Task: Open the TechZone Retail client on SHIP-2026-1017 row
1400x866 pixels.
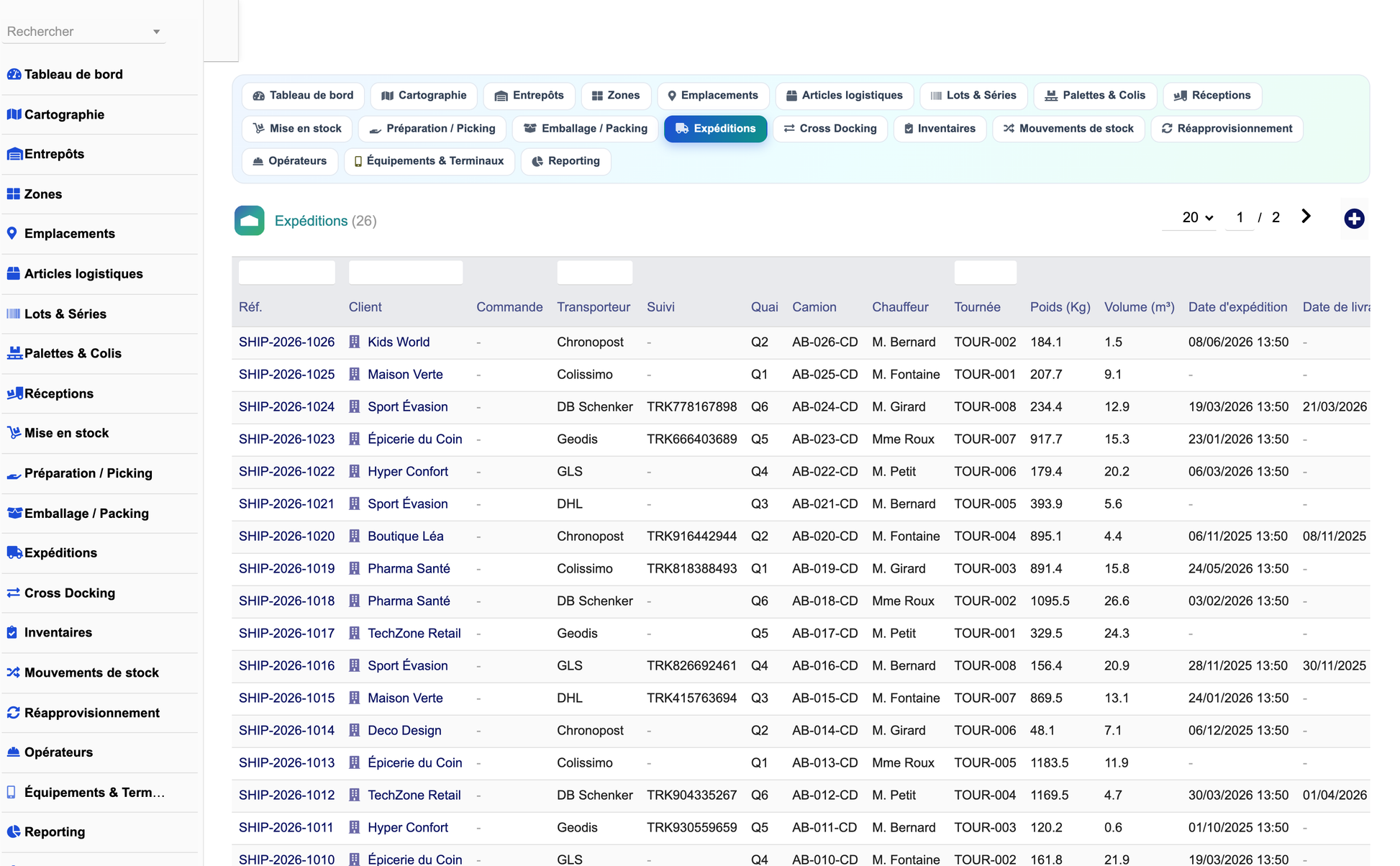Action: tap(414, 633)
